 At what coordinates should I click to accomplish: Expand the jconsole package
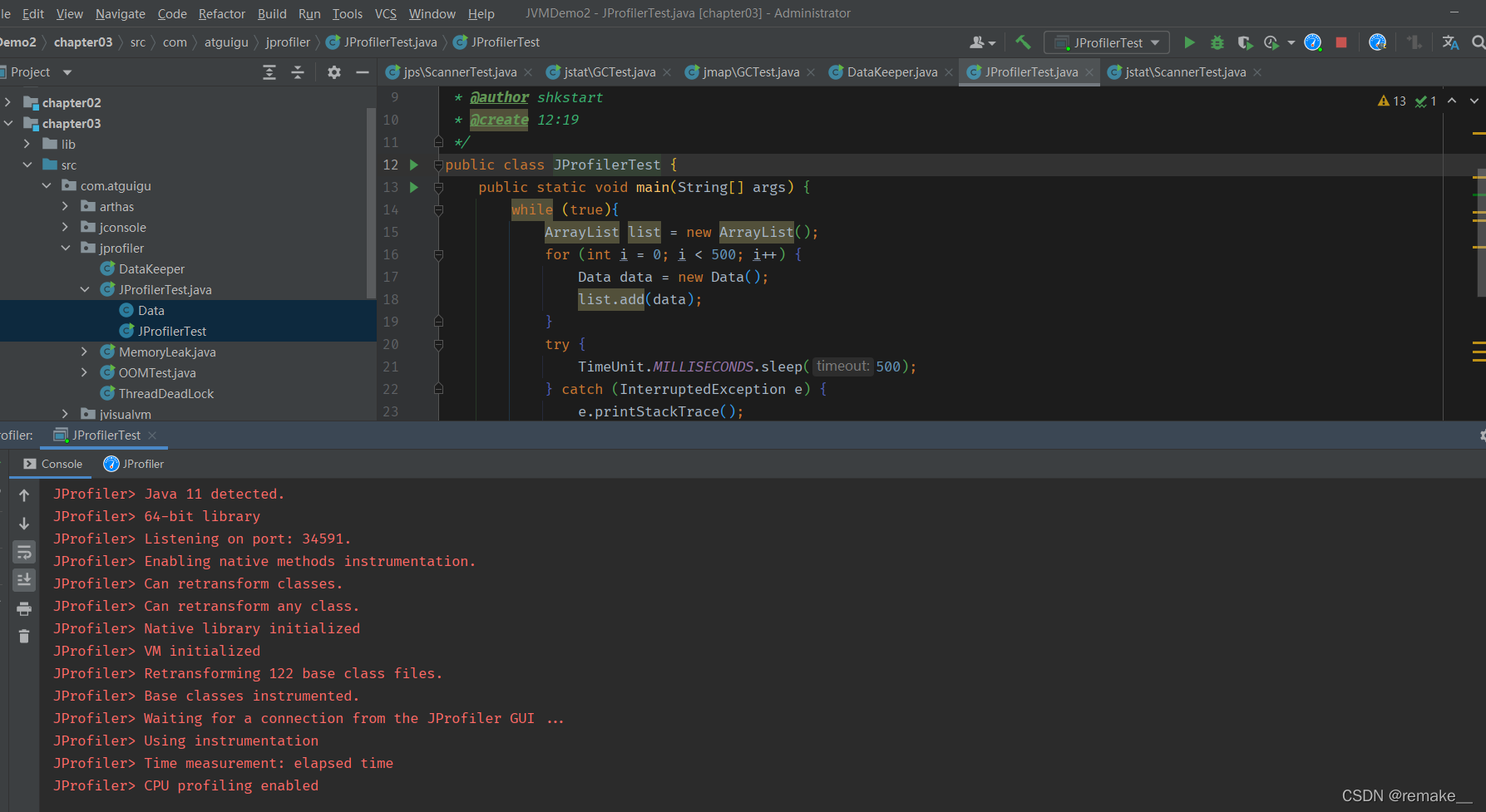tap(65, 227)
